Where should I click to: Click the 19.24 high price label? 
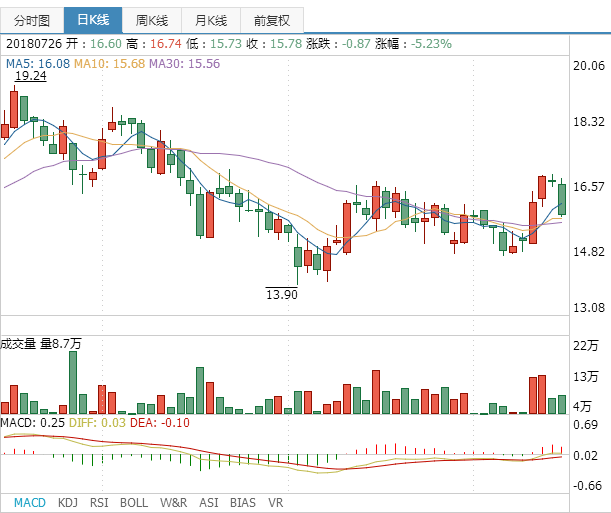30,76
